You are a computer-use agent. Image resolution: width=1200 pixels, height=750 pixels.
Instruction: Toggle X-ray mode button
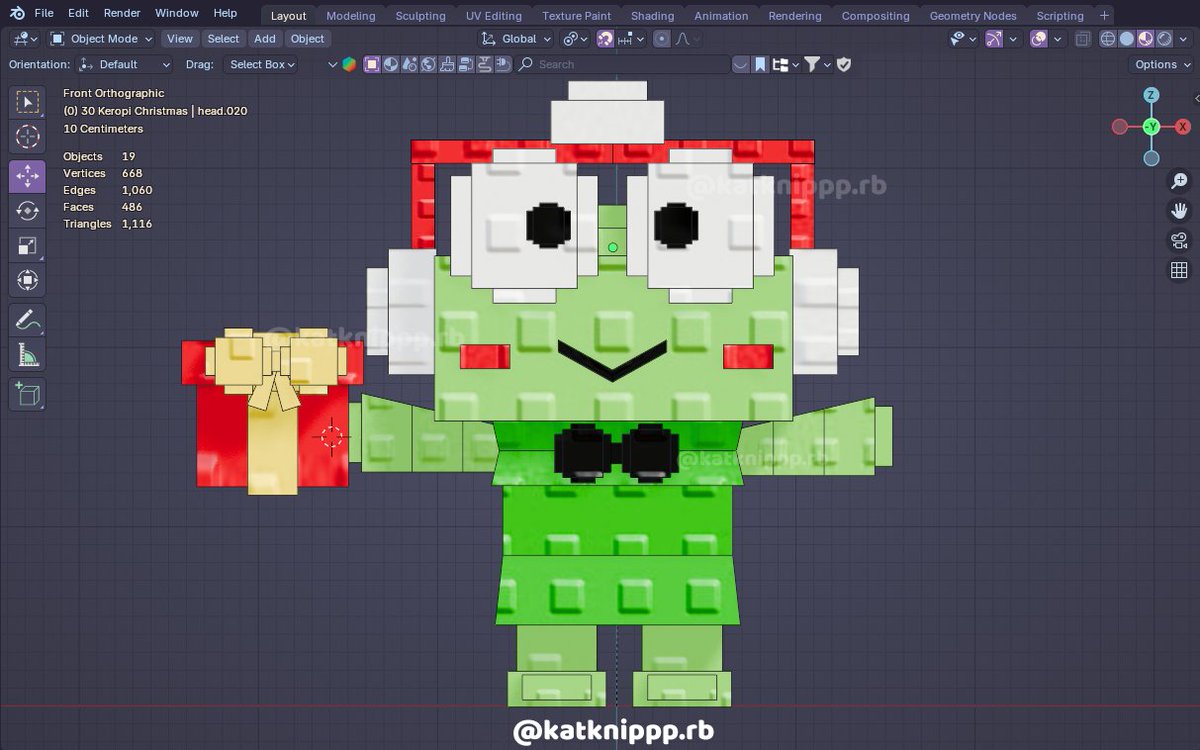(x=1083, y=39)
